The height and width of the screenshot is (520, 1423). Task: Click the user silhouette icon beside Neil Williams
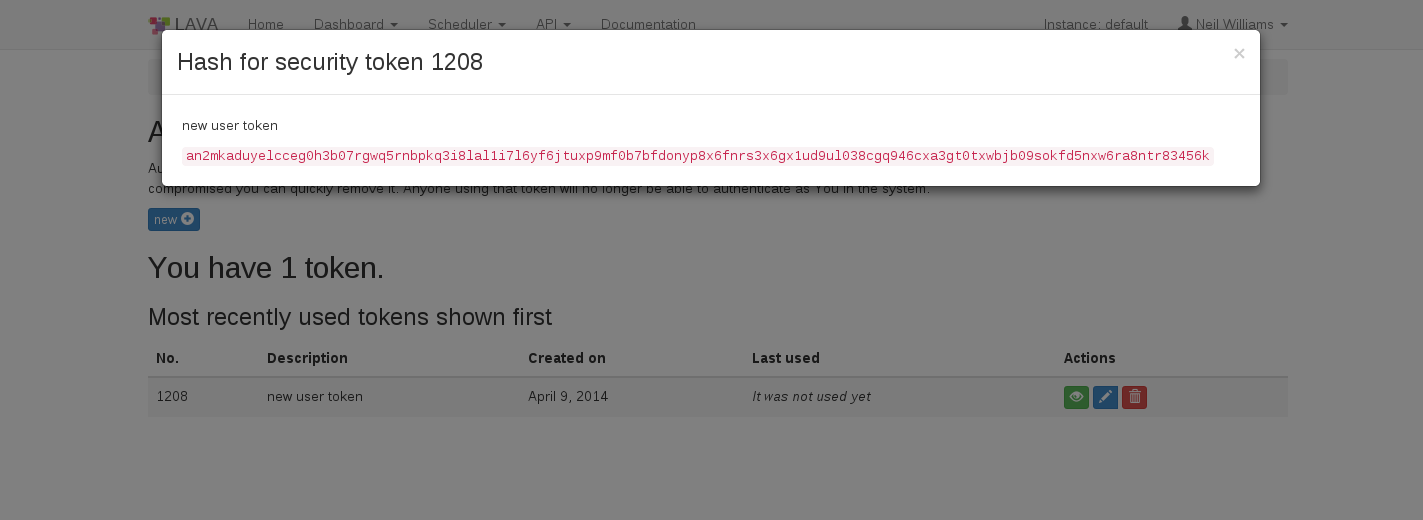(1185, 24)
